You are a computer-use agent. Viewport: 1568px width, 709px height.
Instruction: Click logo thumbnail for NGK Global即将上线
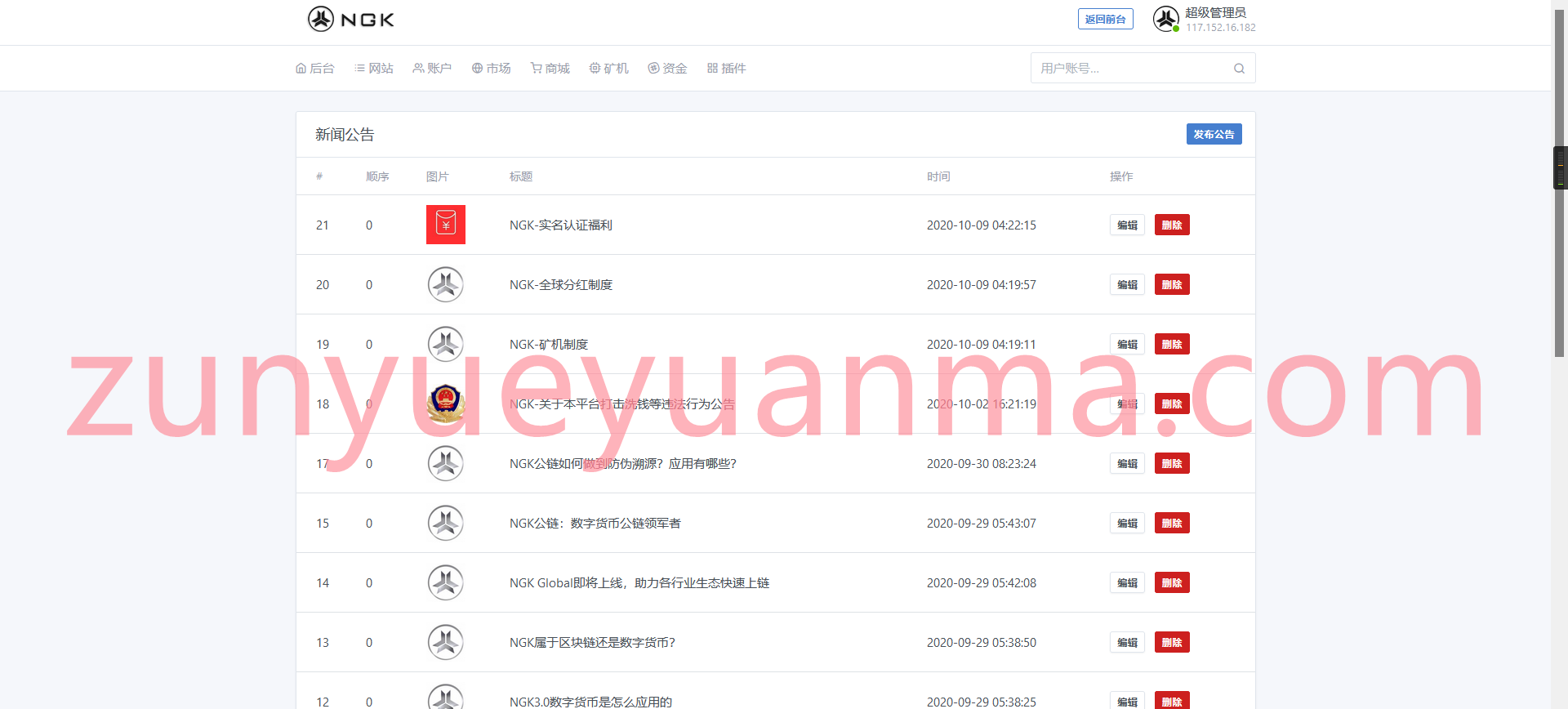446,582
